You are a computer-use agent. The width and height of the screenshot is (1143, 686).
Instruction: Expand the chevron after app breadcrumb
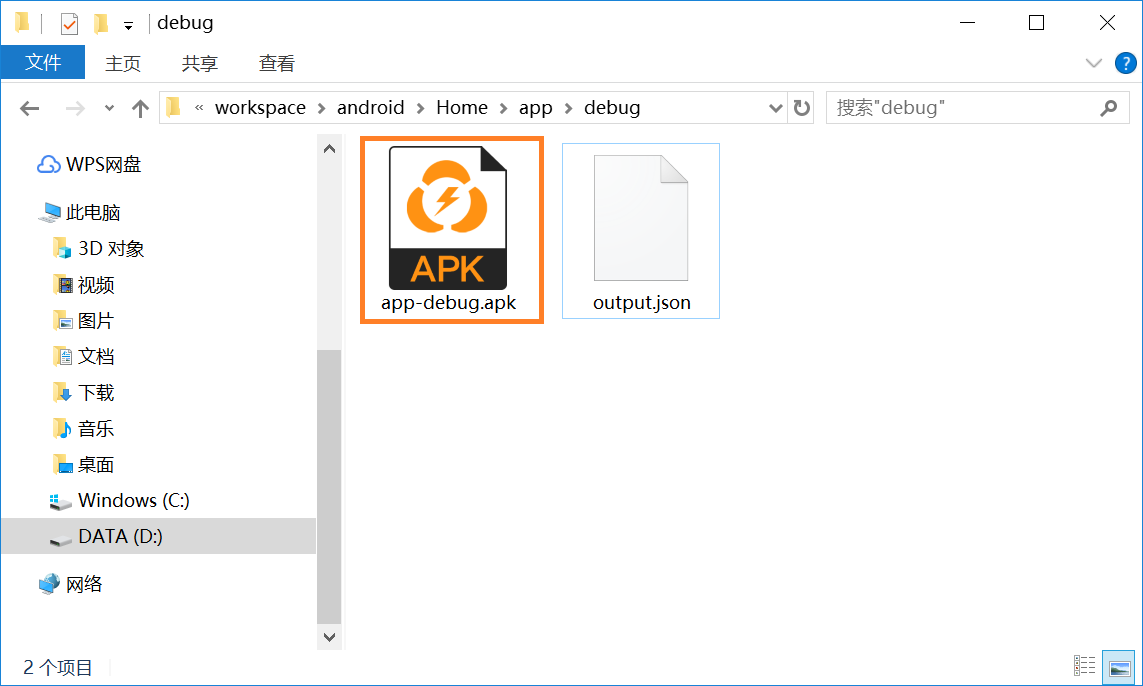click(569, 109)
